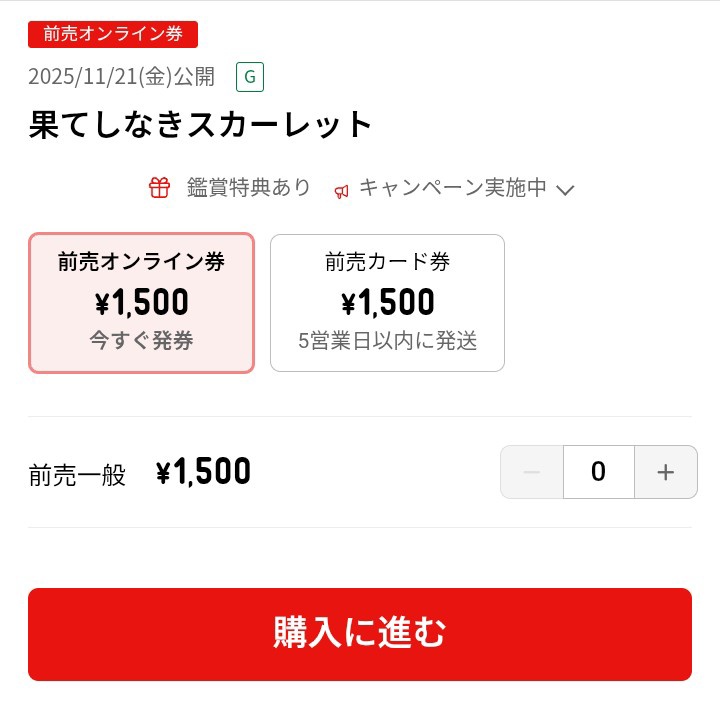Click the red 前売オンライン券 badge at top
This screenshot has width=720, height=721.
pyautogui.click(x=113, y=33)
